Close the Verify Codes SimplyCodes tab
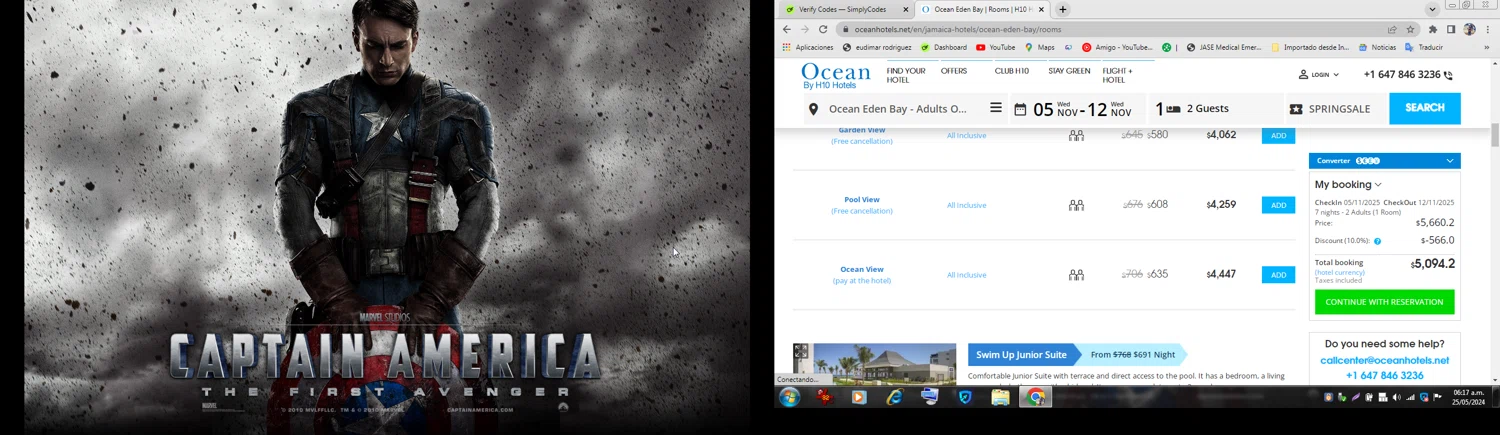1500x435 pixels. [906, 9]
